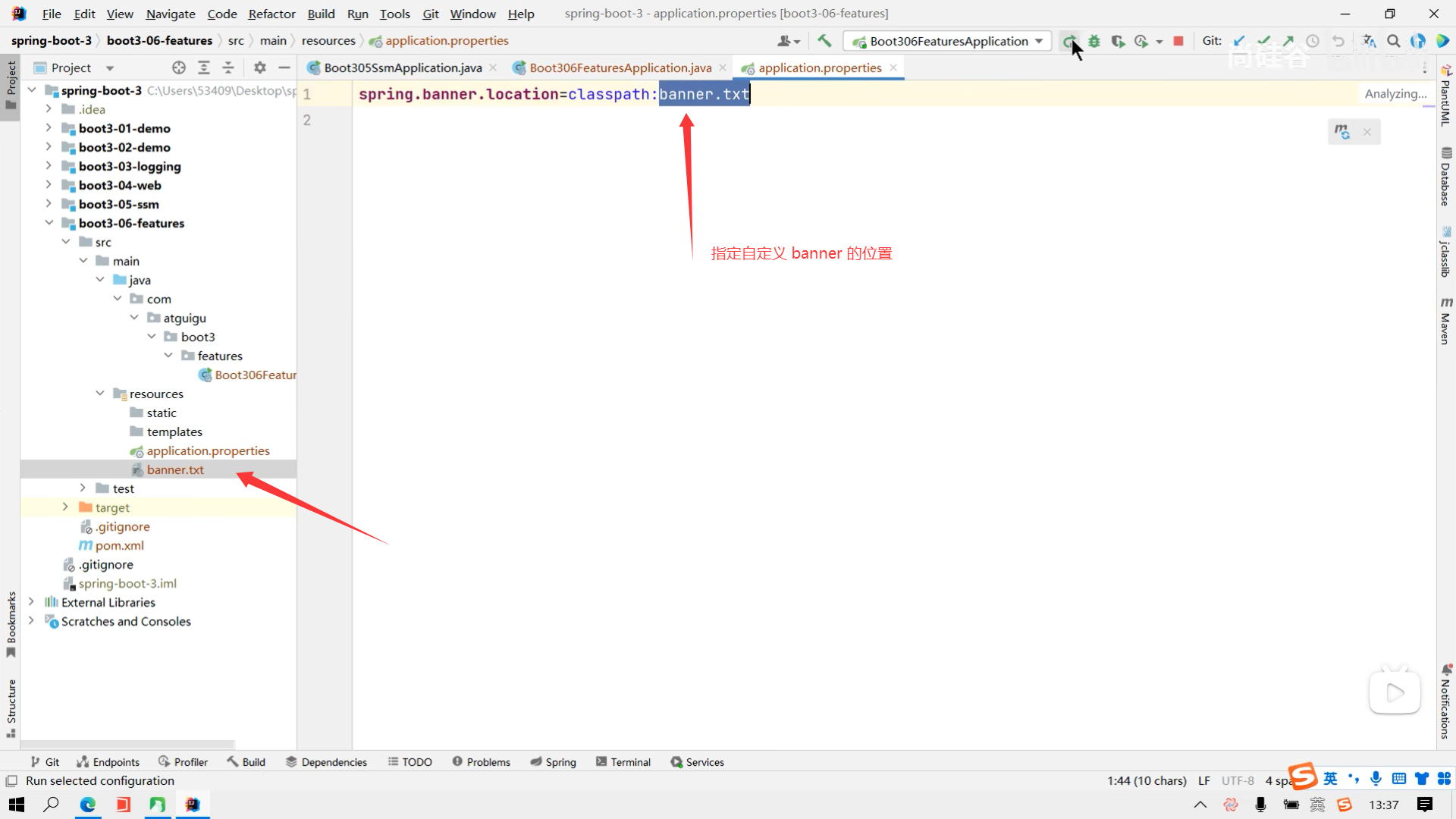Click the Debug bug icon in toolbar
This screenshot has width=1456, height=819.
tap(1094, 41)
